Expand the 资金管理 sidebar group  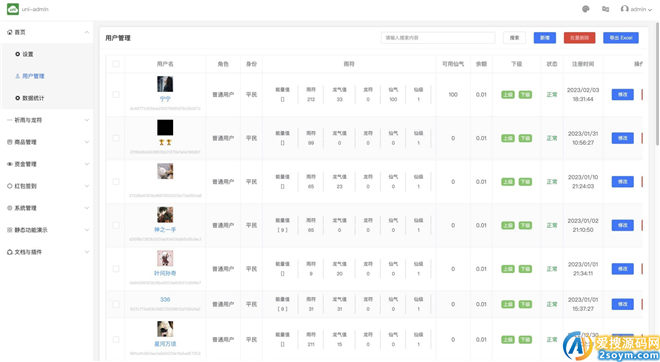coord(86,164)
